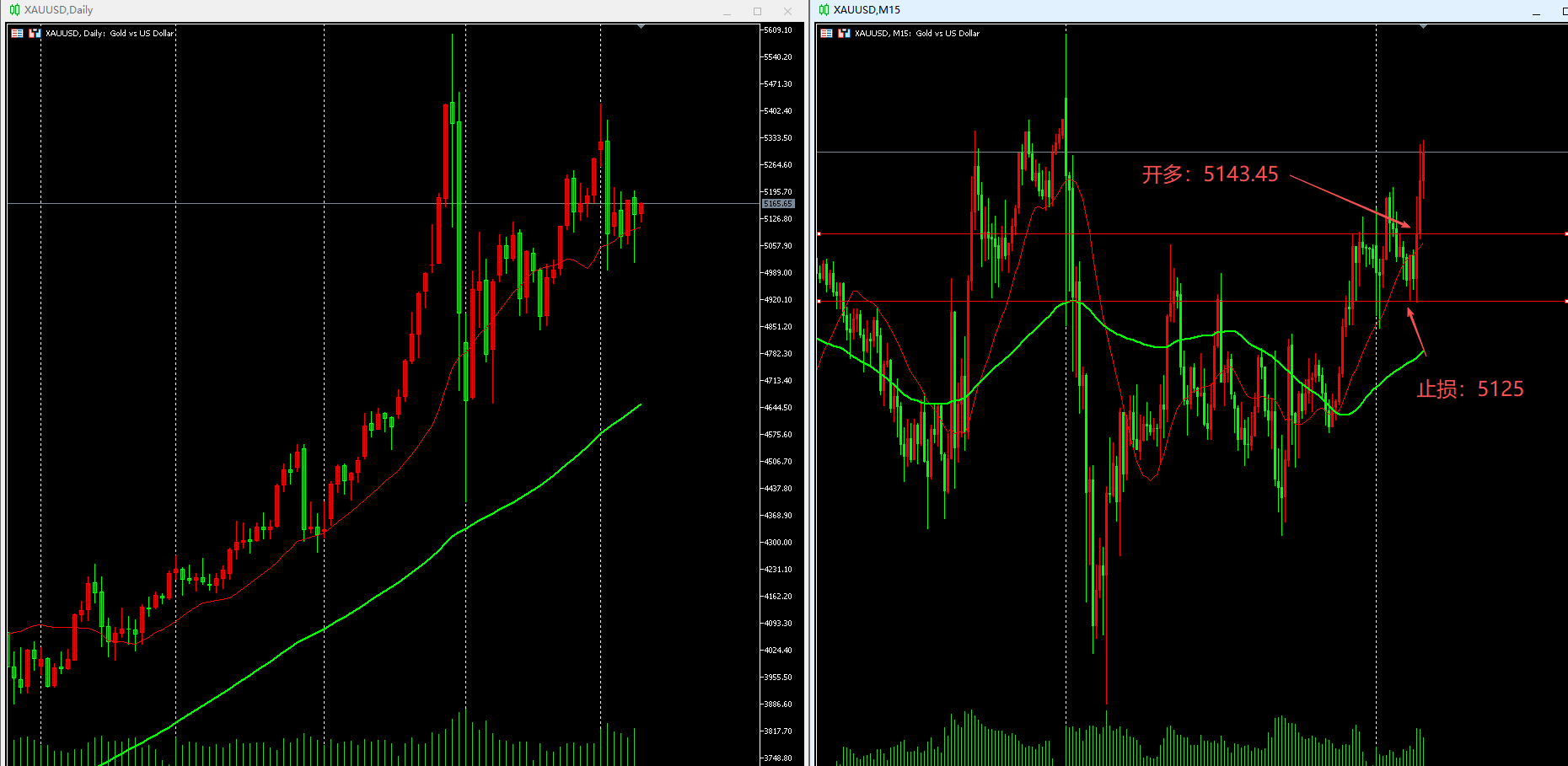Click the Daily chart title 'Gold vs US Dollar'
Viewport: 1568px width, 766px height.
click(142, 34)
